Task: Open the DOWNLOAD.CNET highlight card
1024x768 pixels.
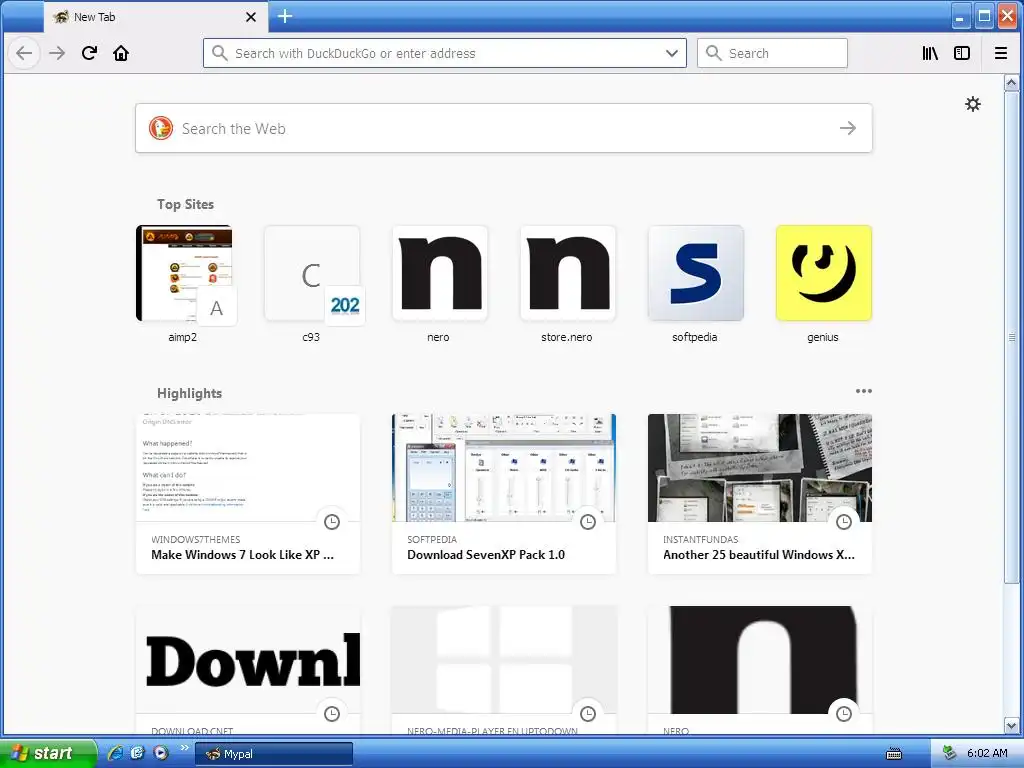Action: (248, 670)
